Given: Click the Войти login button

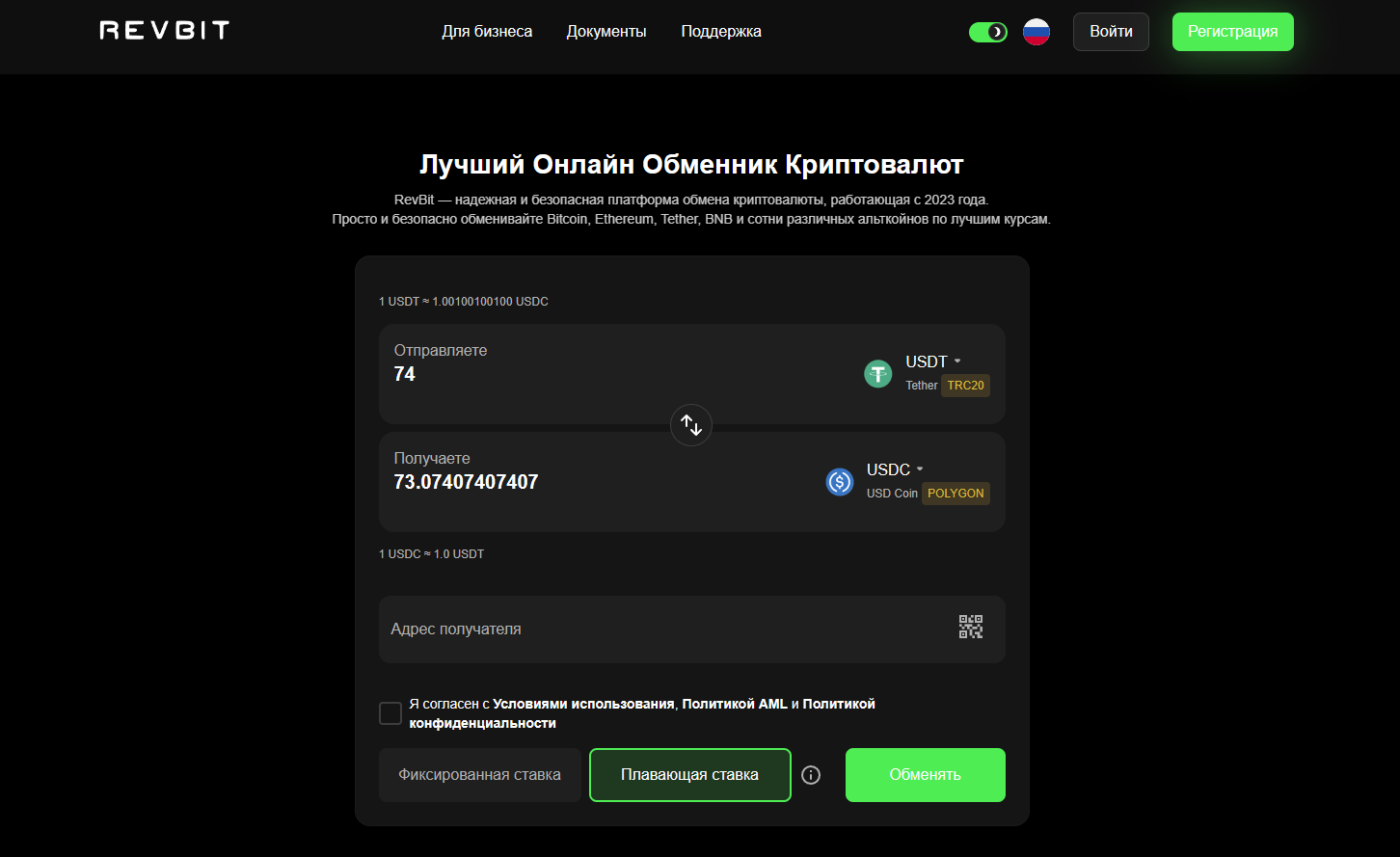Looking at the screenshot, I should (x=1111, y=32).
